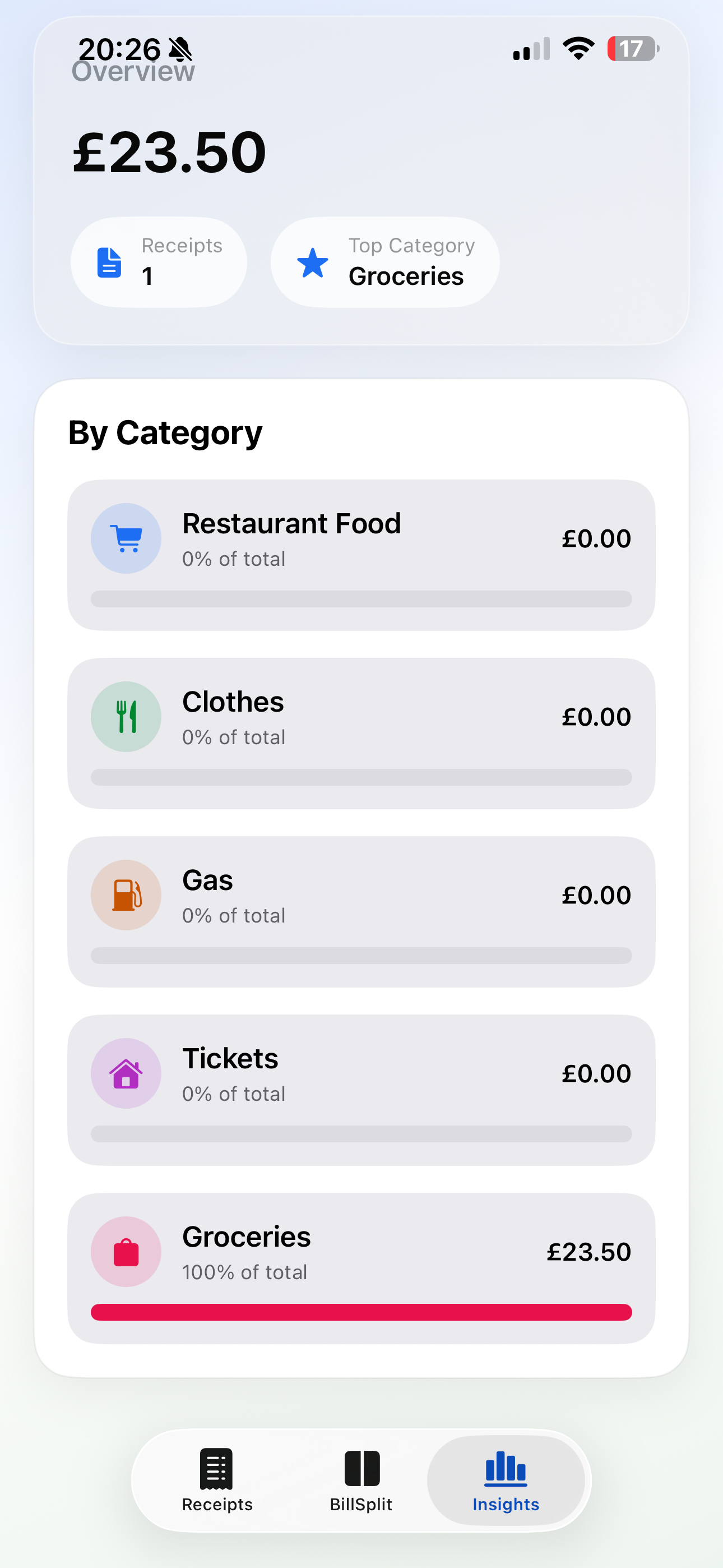Tap the red Groceries progress bar

(x=361, y=1312)
